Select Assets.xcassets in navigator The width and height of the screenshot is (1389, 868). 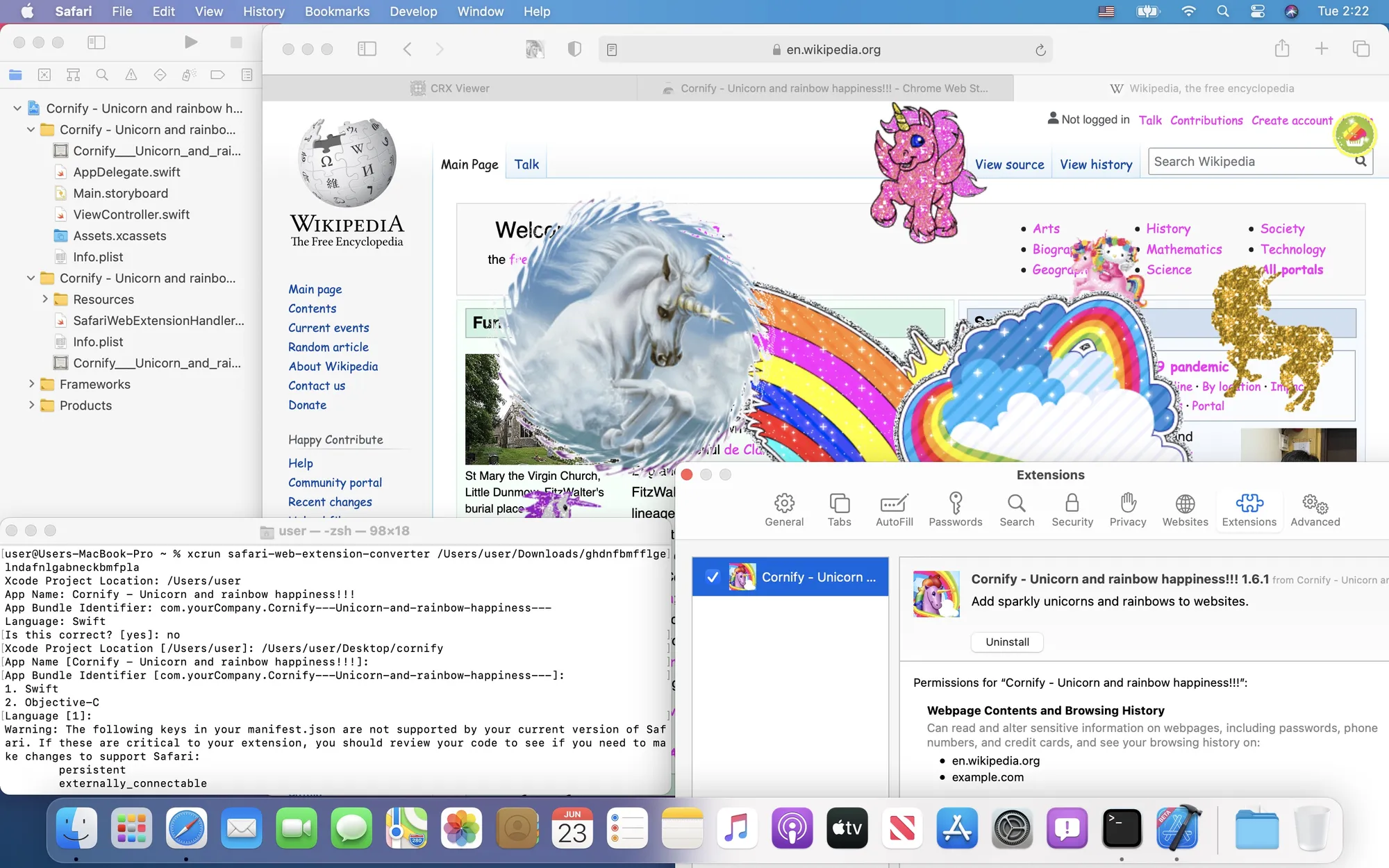119,235
